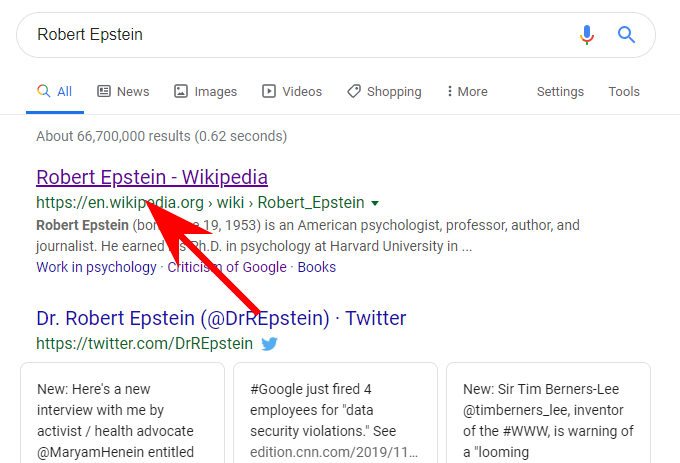Click the Twitter bird icon
680x463 pixels.
[269, 344]
